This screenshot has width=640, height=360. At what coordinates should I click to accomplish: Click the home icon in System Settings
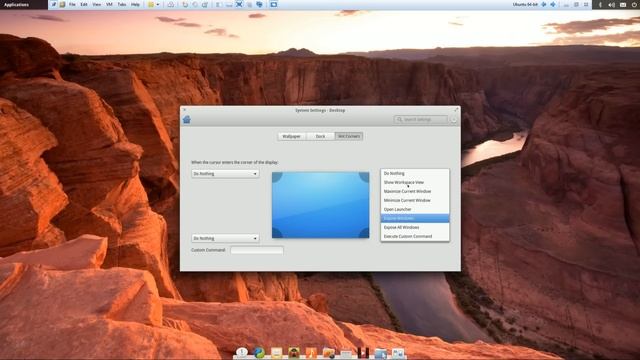(x=187, y=119)
